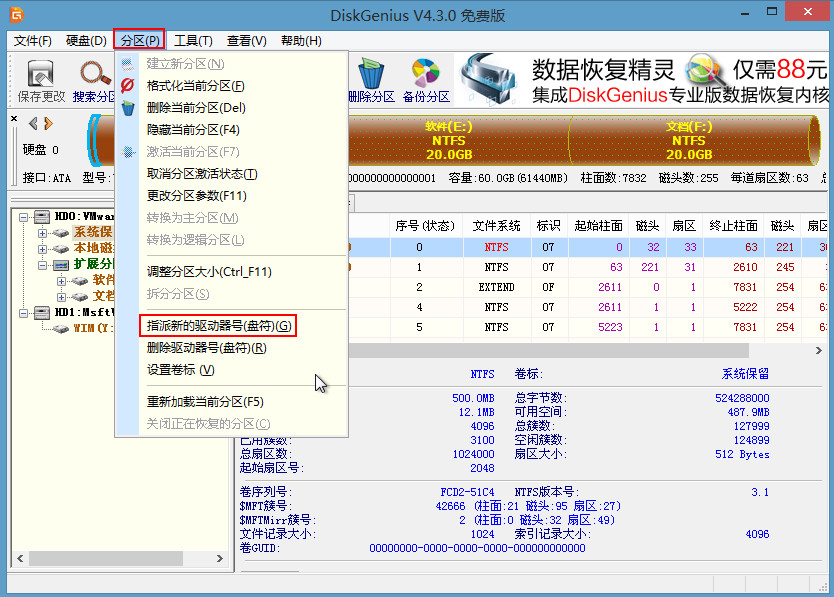
Task: Select the HD0 hard disk icon in tree
Action: click(x=42, y=217)
